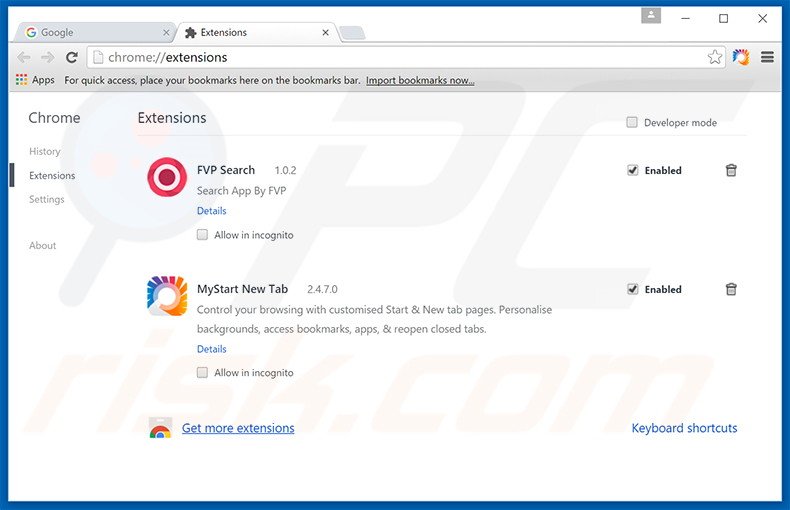Reload the page with the refresh icon
Image resolution: width=790 pixels, height=510 pixels.
pyautogui.click(x=72, y=57)
